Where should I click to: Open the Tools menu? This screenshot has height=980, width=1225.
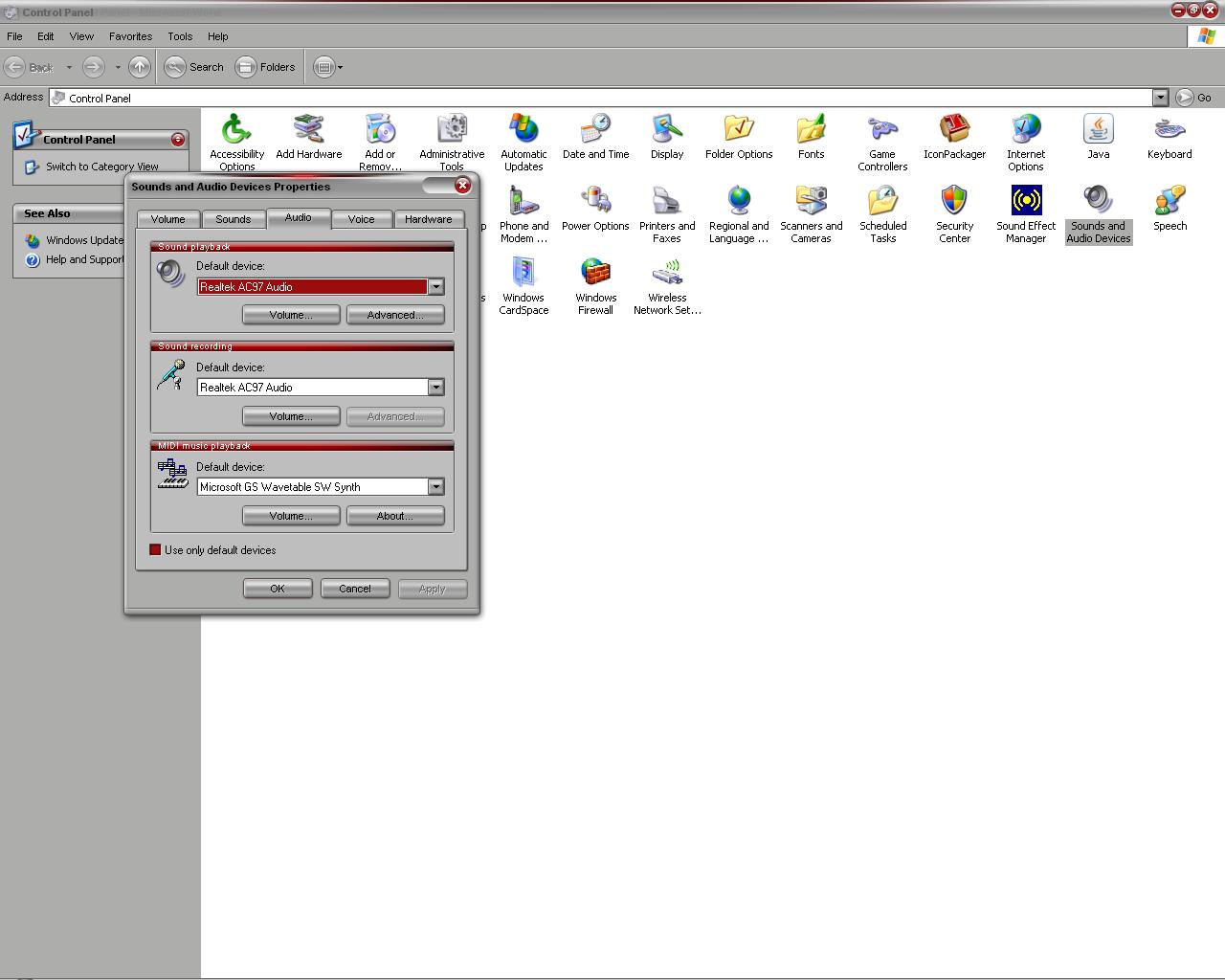tap(180, 36)
